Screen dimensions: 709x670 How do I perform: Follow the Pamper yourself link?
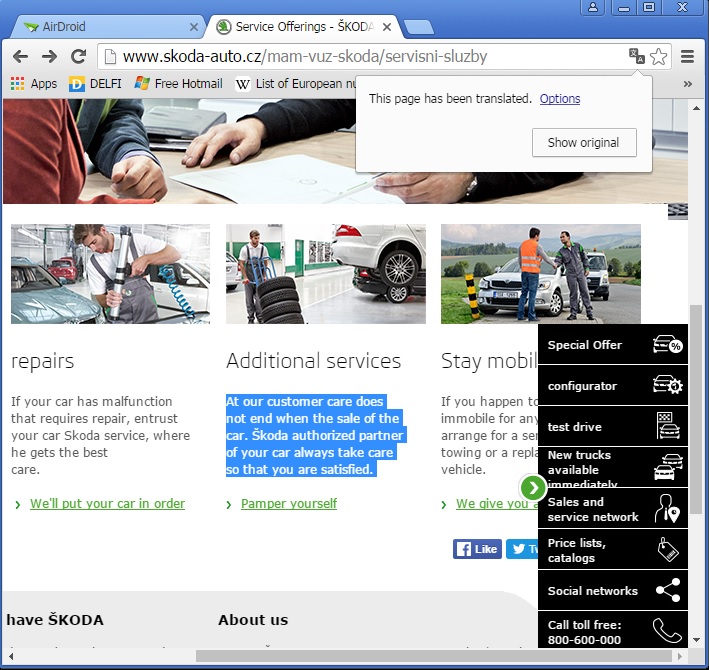tap(288, 504)
